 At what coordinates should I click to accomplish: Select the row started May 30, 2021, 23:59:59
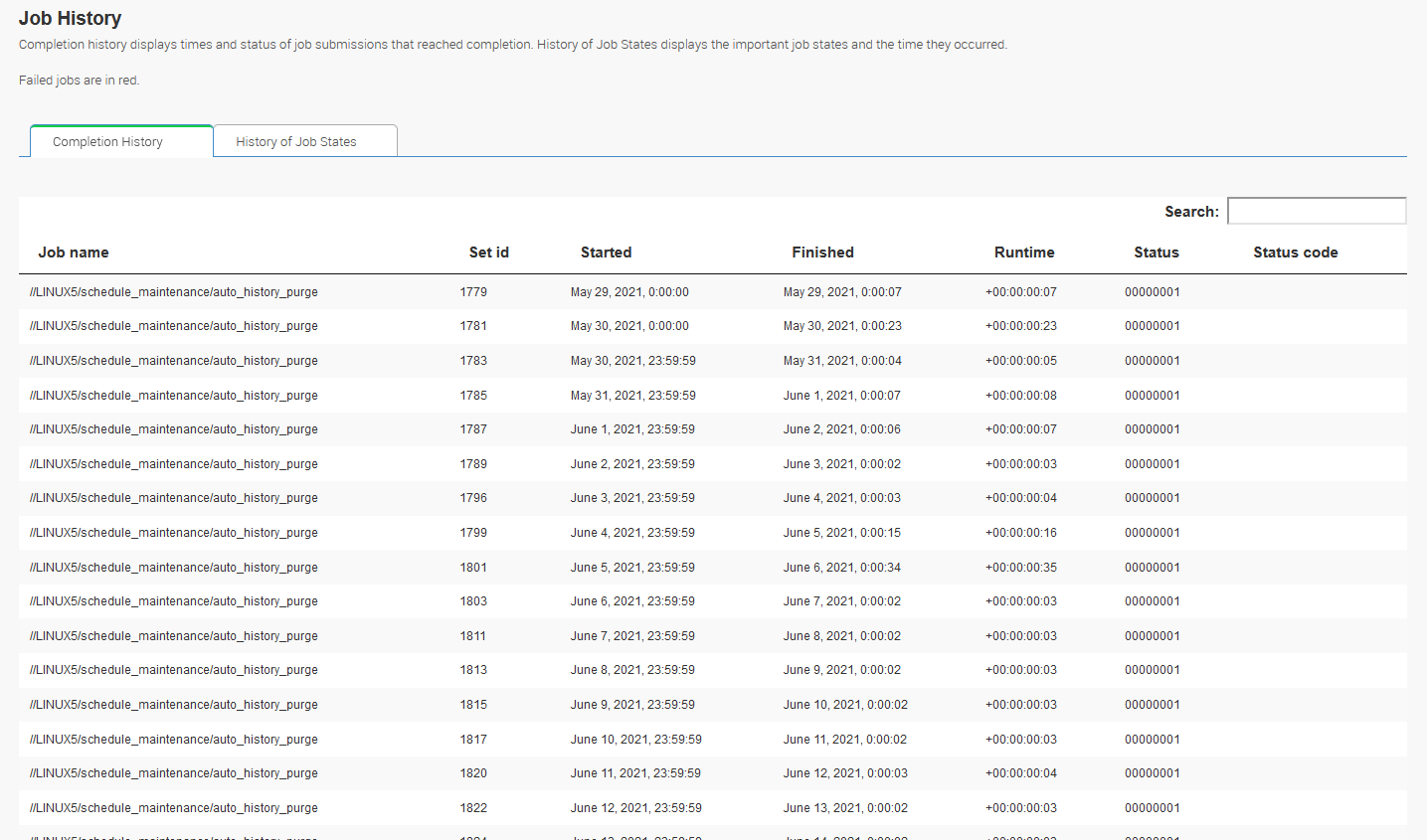tap(632, 361)
